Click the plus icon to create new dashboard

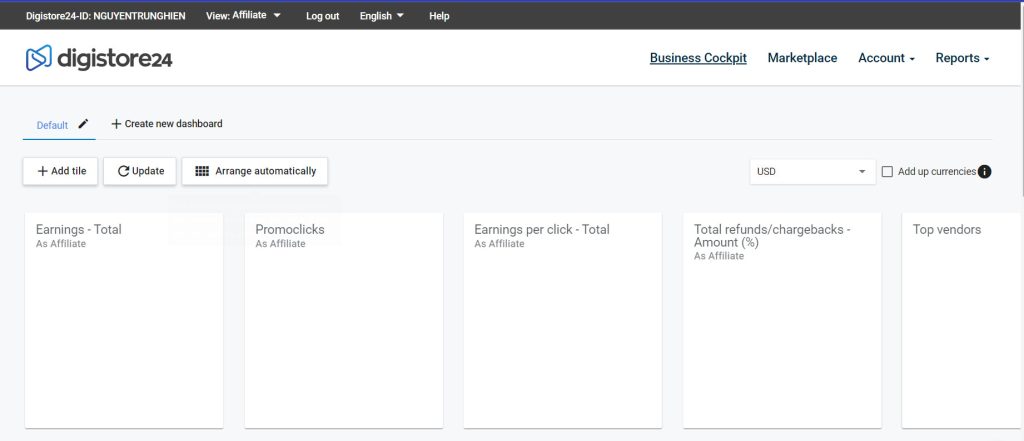coord(116,124)
